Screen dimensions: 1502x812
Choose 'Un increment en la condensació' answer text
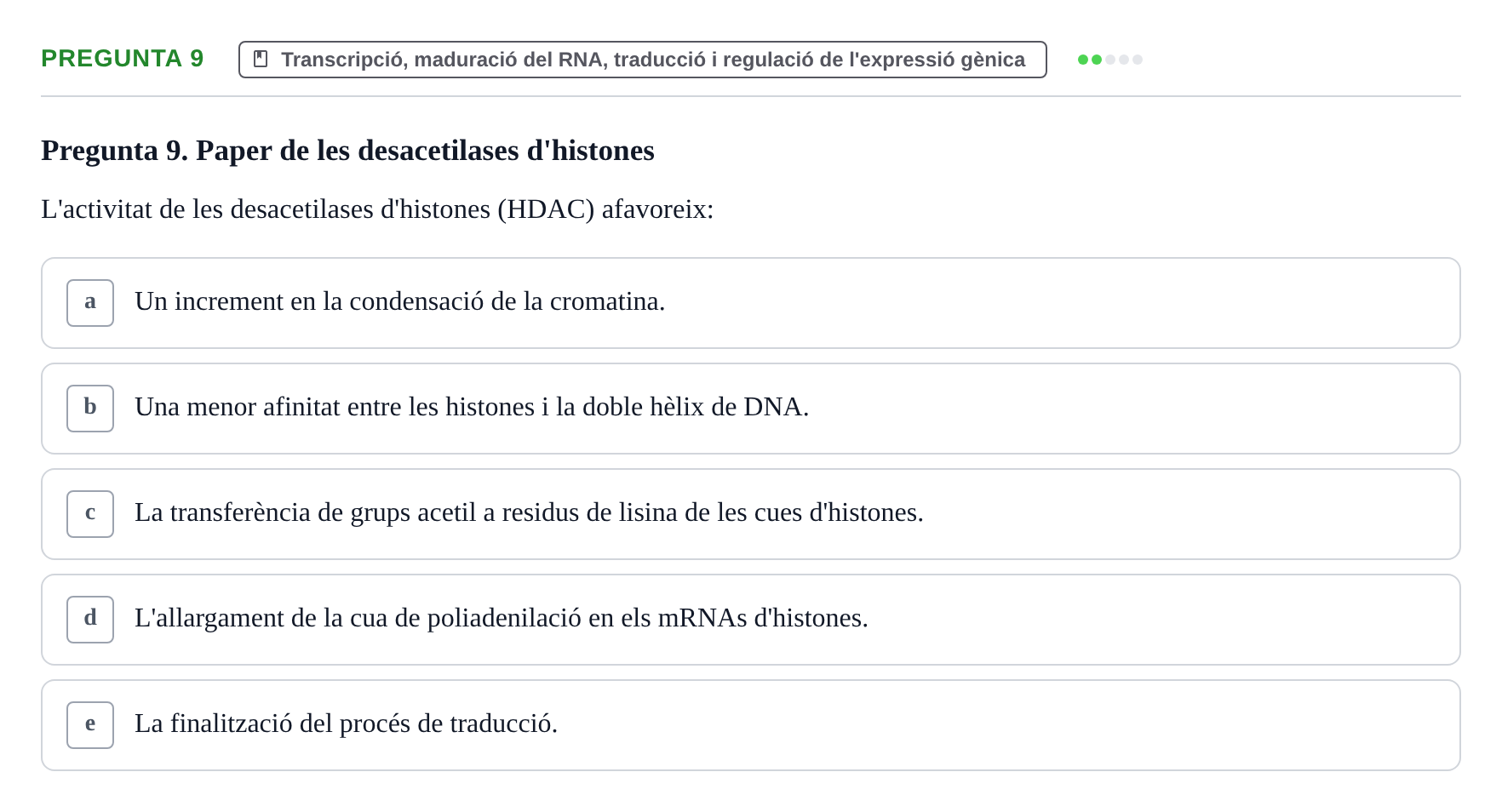pyautogui.click(x=400, y=301)
